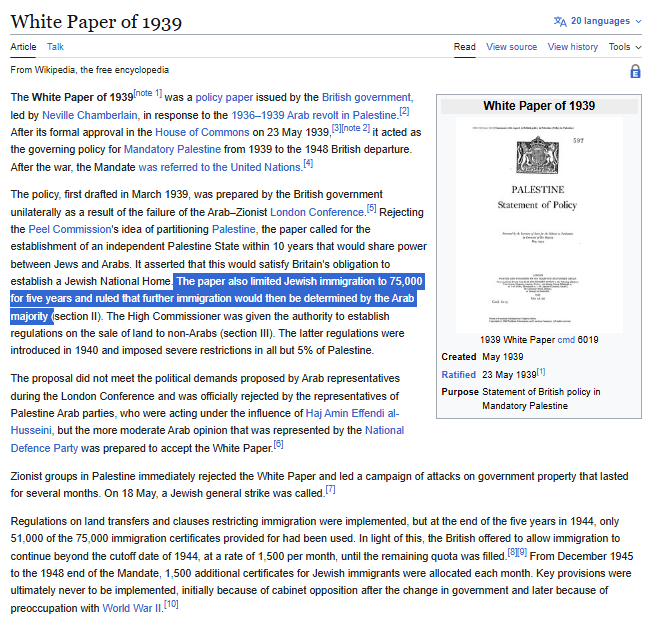649x621 pixels.
Task: Open the View source tab
Action: click(x=511, y=47)
